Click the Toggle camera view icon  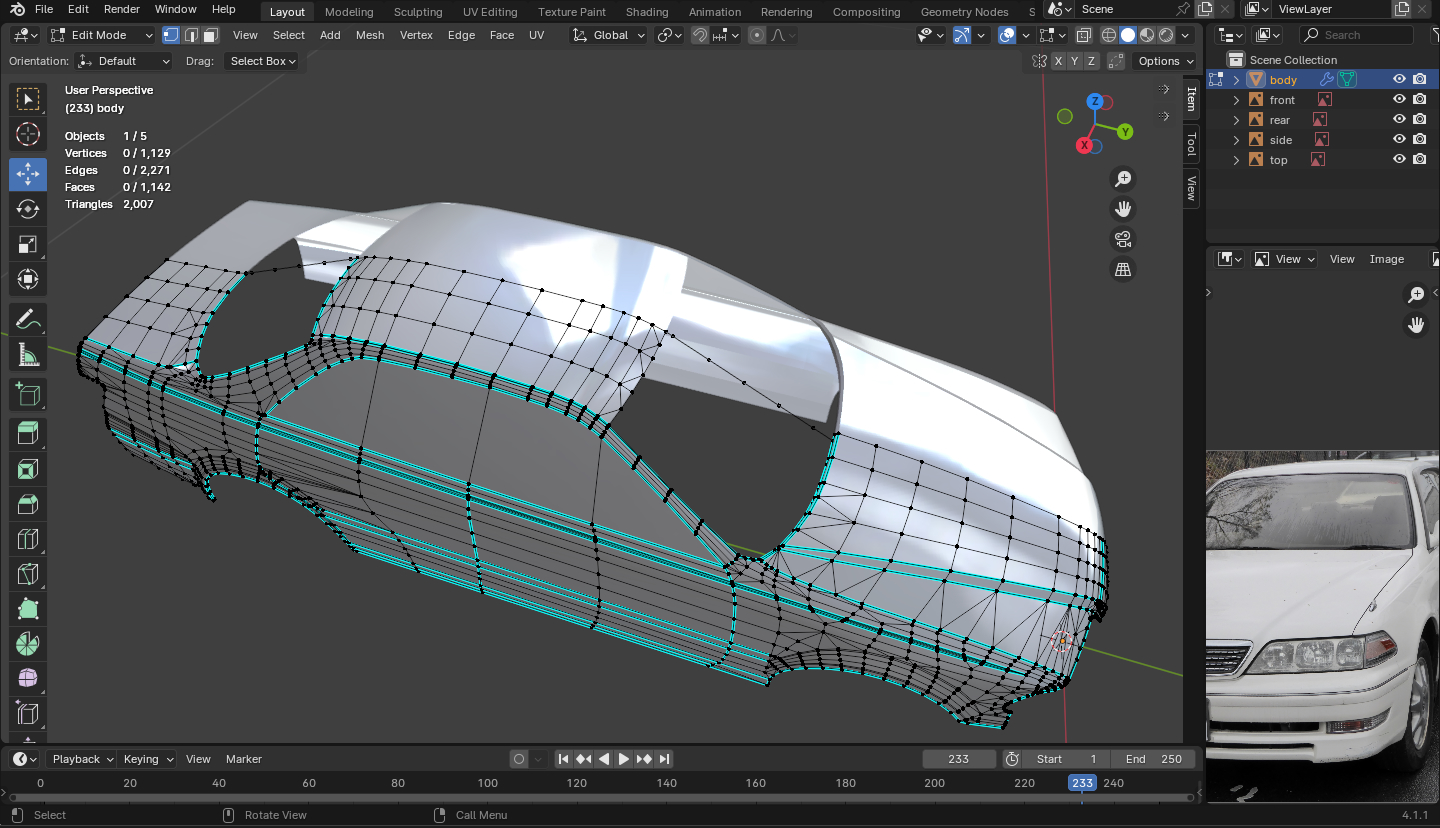[1123, 239]
